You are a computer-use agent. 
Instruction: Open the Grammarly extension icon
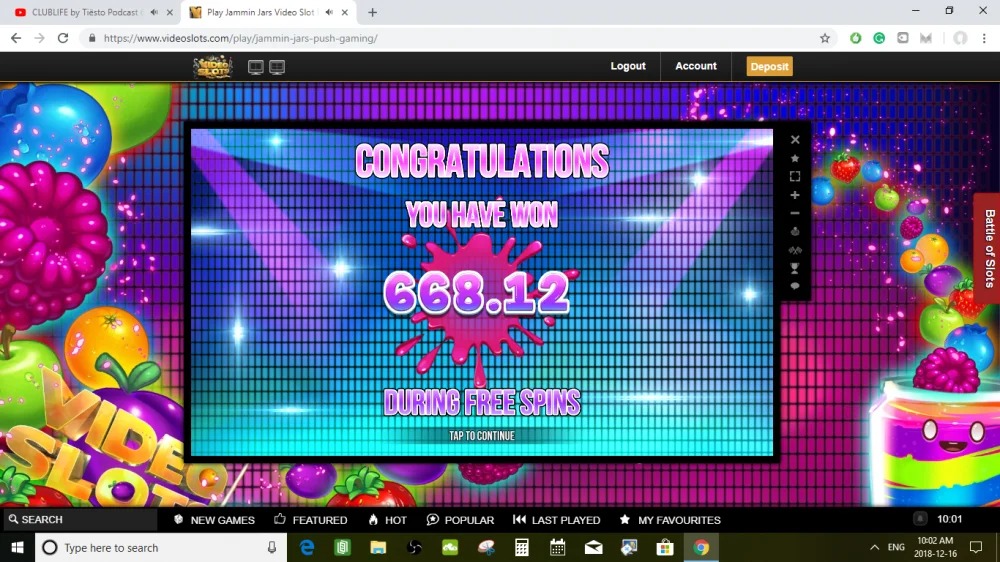pyautogui.click(x=879, y=38)
